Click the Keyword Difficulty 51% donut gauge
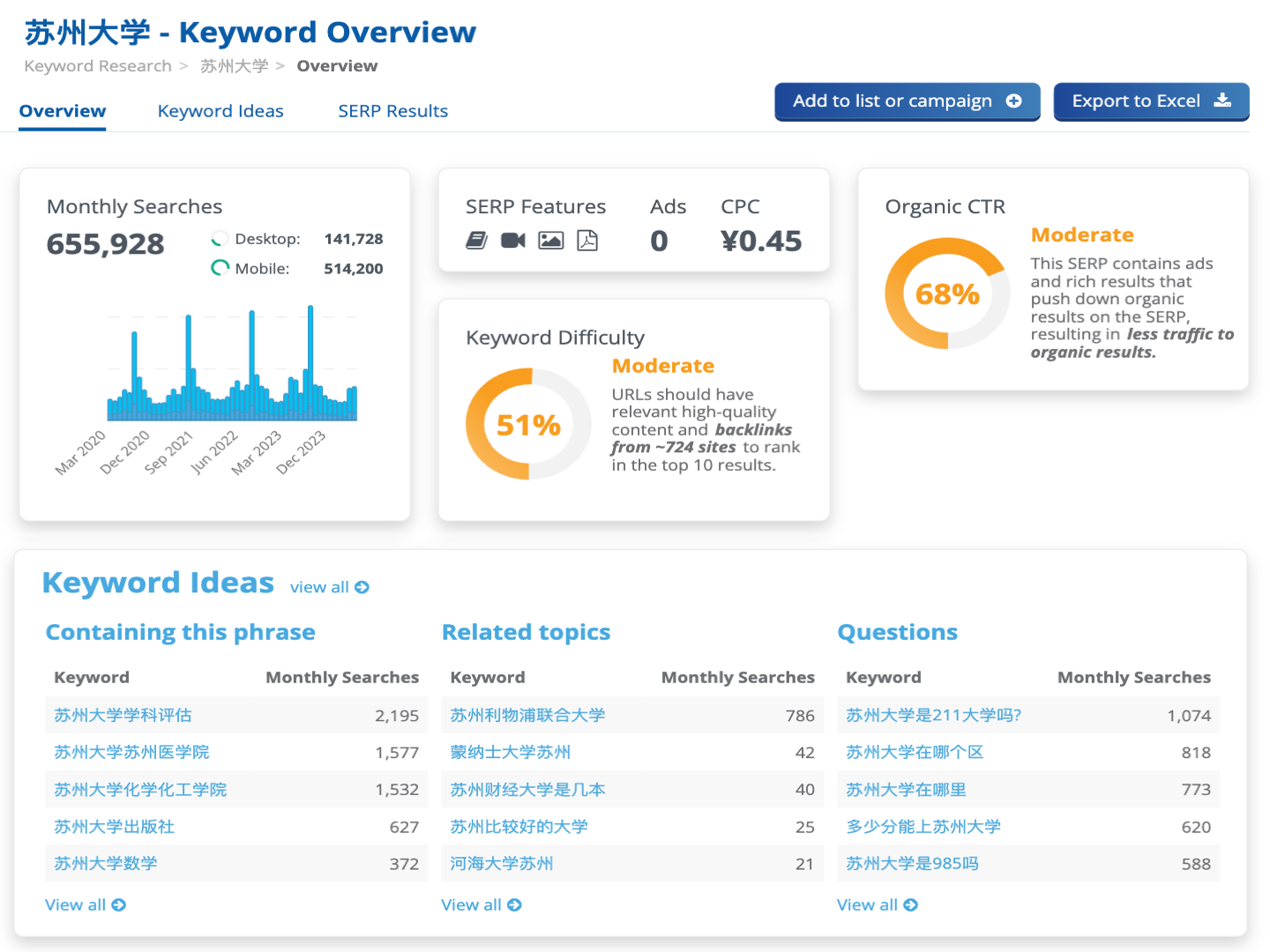The height and width of the screenshot is (952, 1270). point(528,425)
